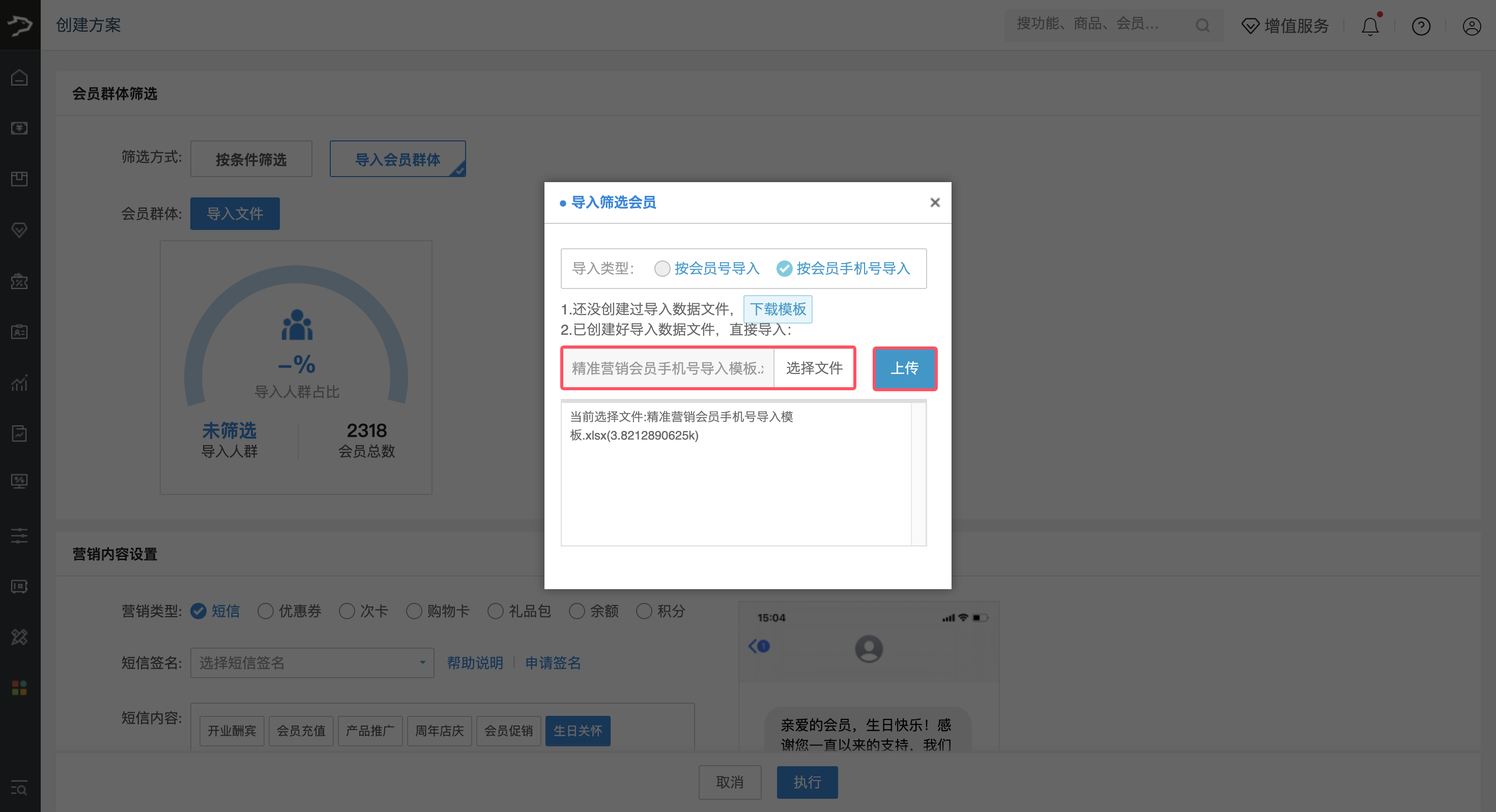
Task: Click the 上传 upload button
Action: point(904,368)
